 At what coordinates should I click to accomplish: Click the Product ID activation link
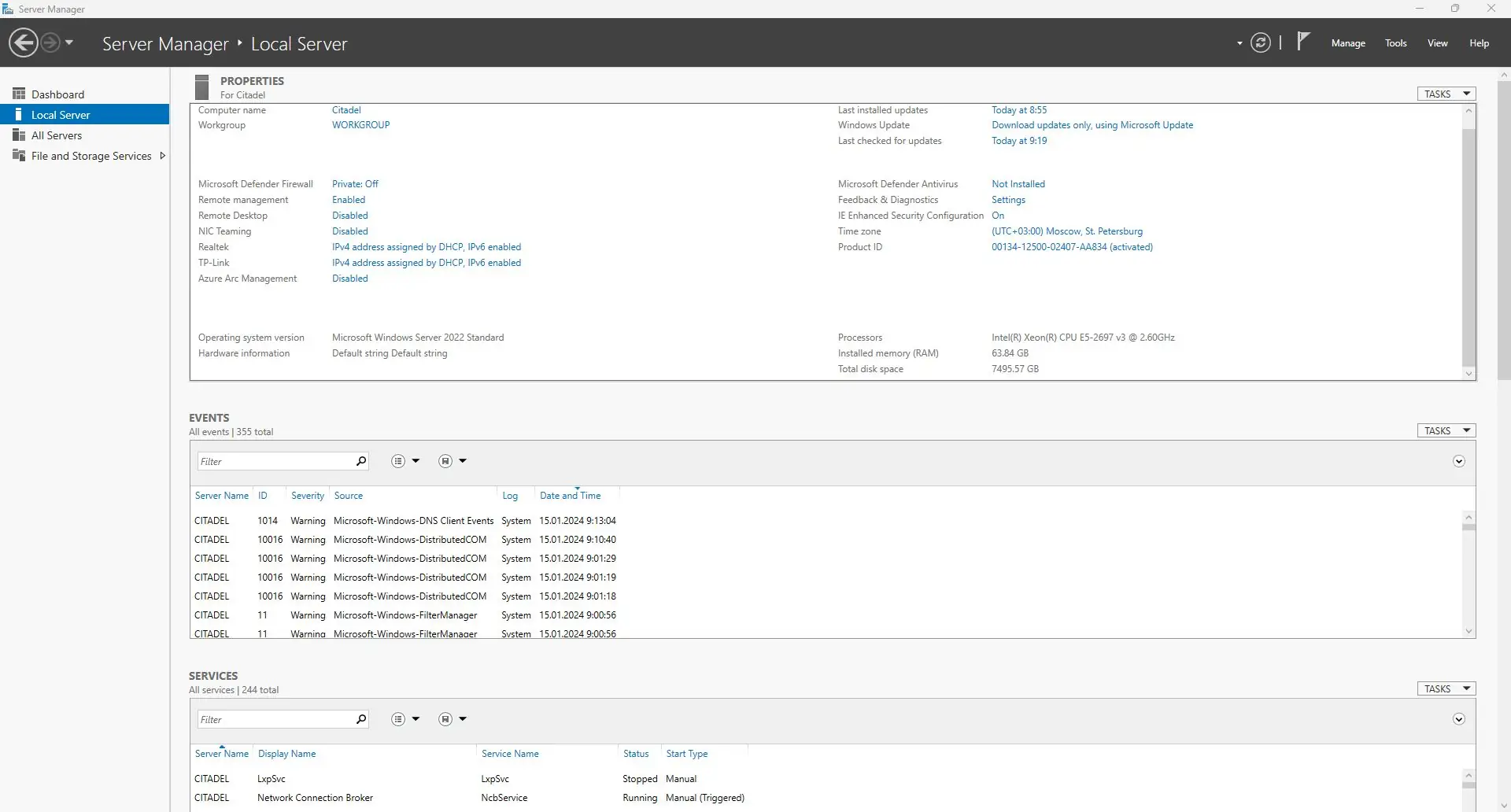click(1072, 247)
